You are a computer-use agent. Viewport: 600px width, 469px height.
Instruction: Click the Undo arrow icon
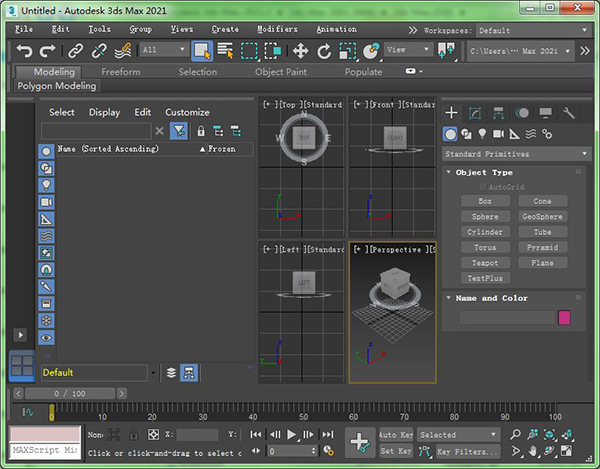tap(24, 50)
